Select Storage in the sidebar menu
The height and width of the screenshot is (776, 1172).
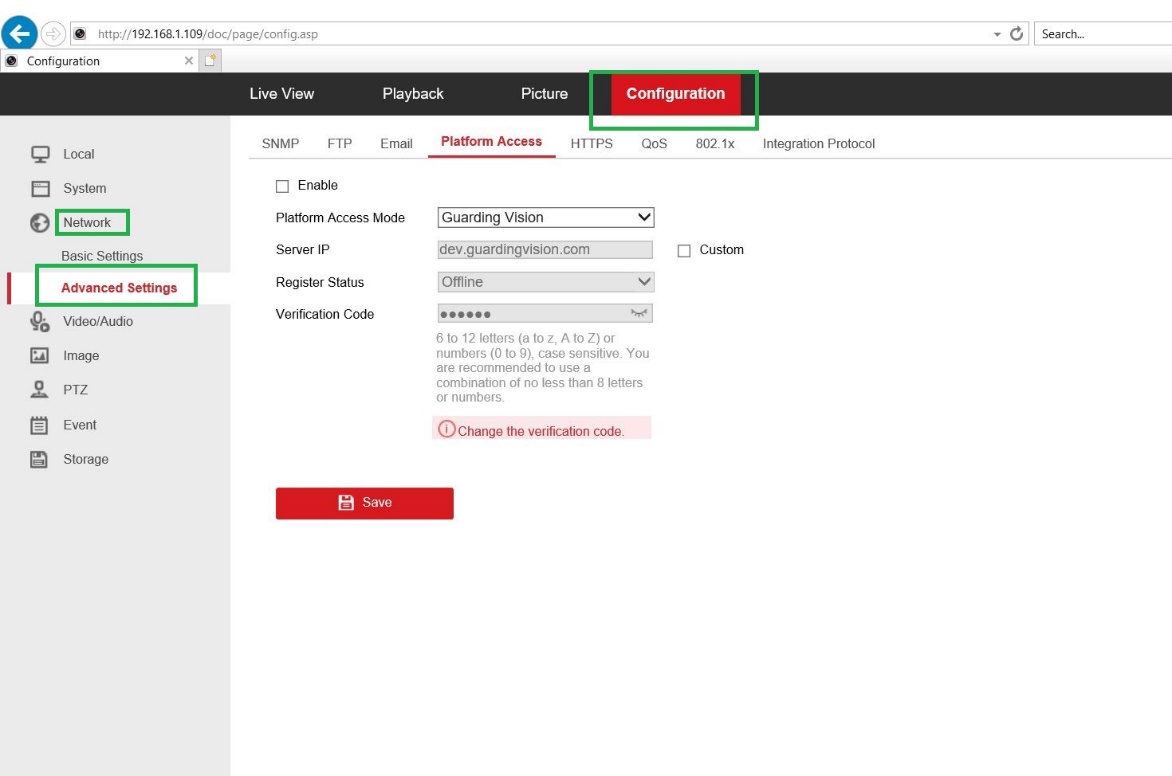pos(85,459)
